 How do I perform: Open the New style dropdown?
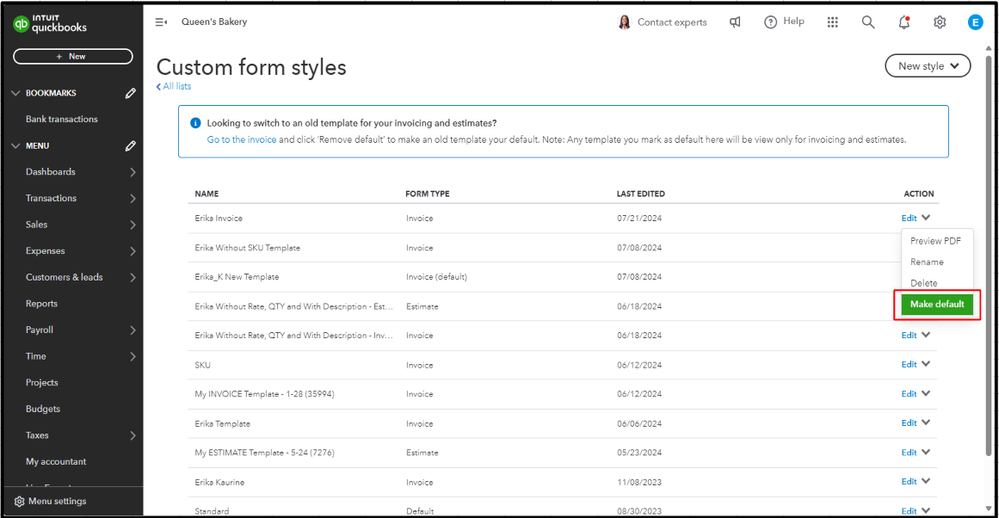pyautogui.click(x=928, y=66)
